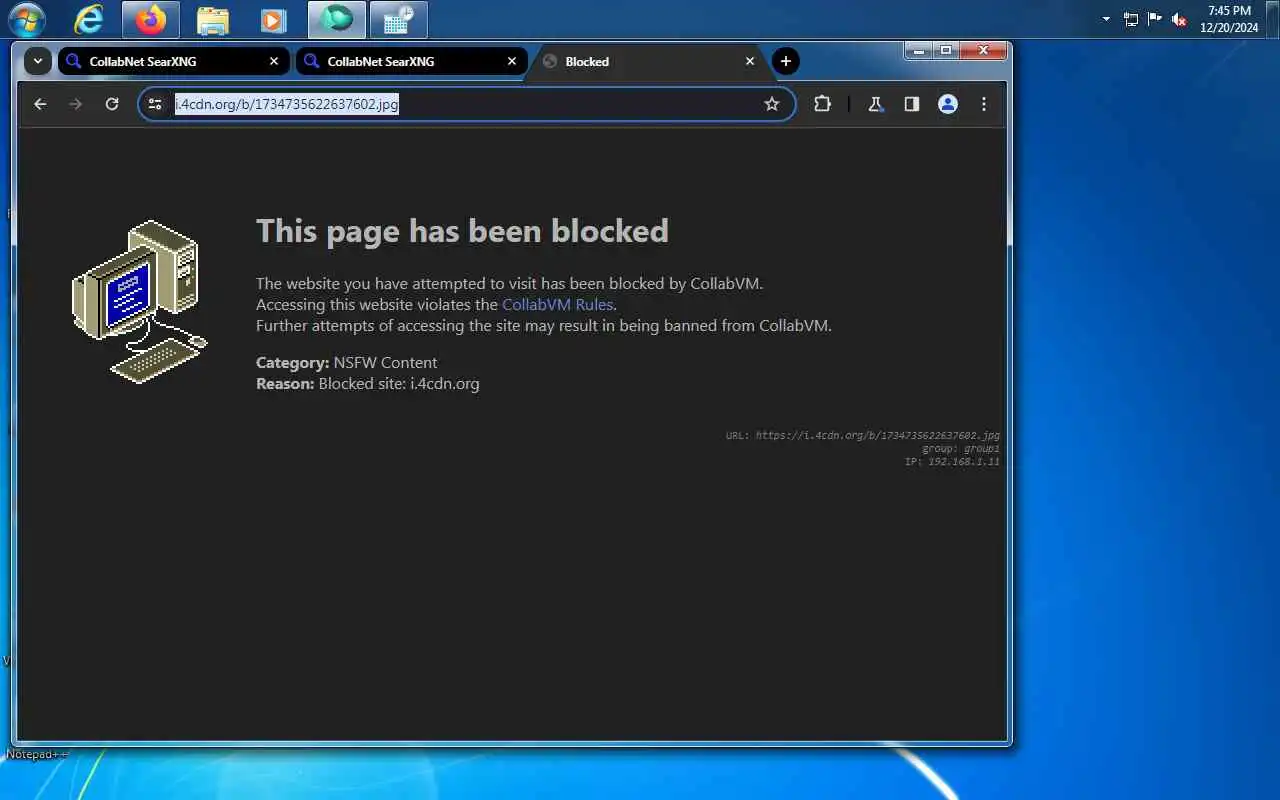
Task: Open Firefox from the taskbar
Action: [x=151, y=19]
